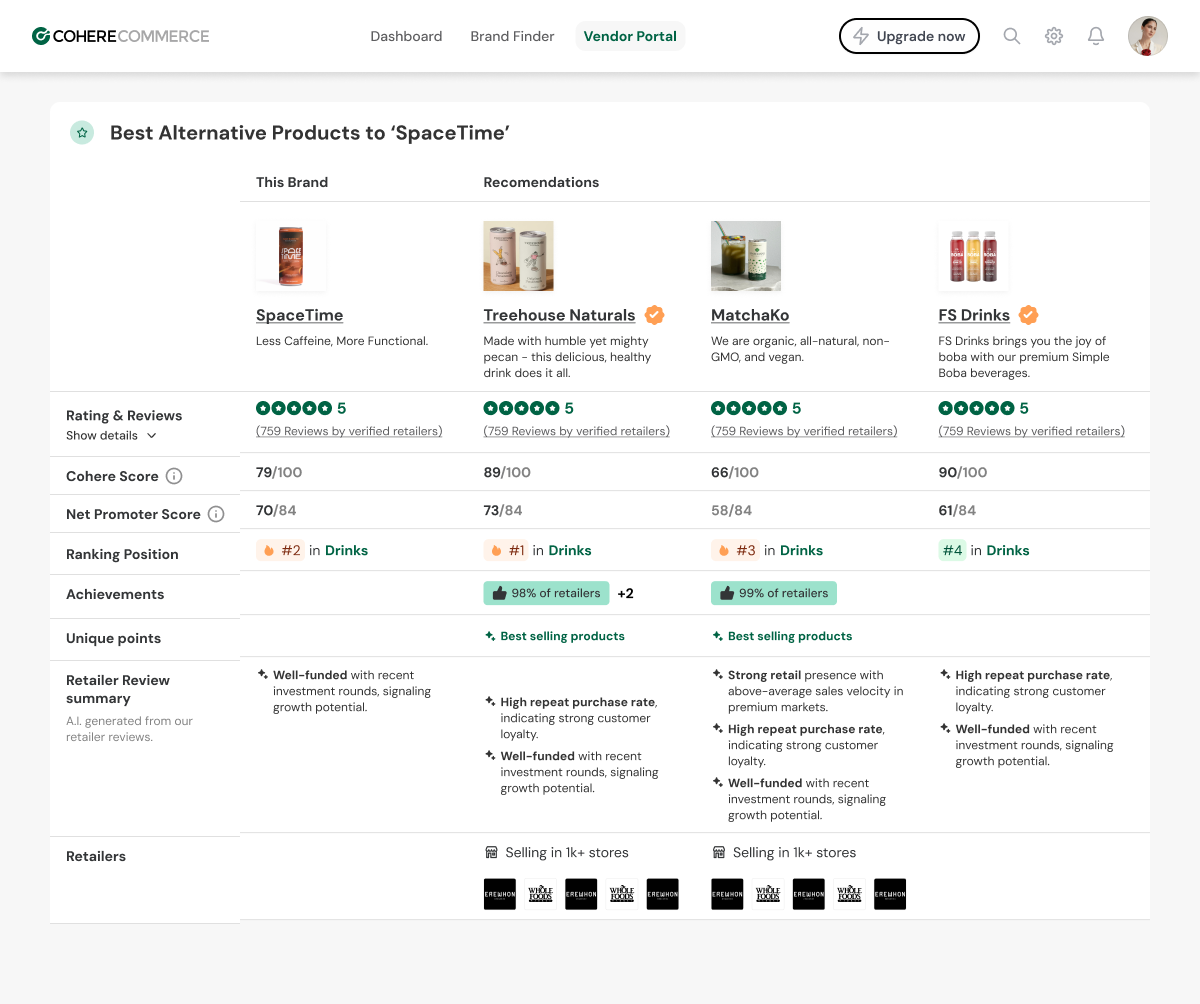Click the flame #2 ranking badge
Screen dimensions: 1200x1004
tap(280, 550)
